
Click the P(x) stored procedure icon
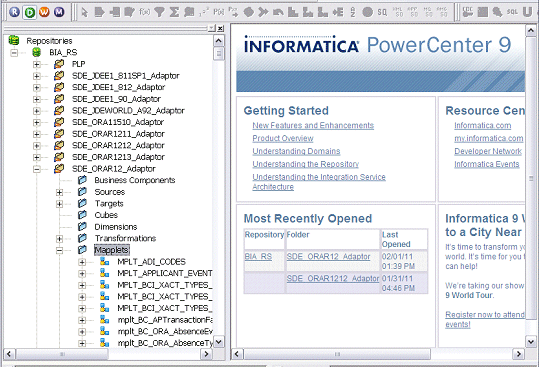click(219, 12)
